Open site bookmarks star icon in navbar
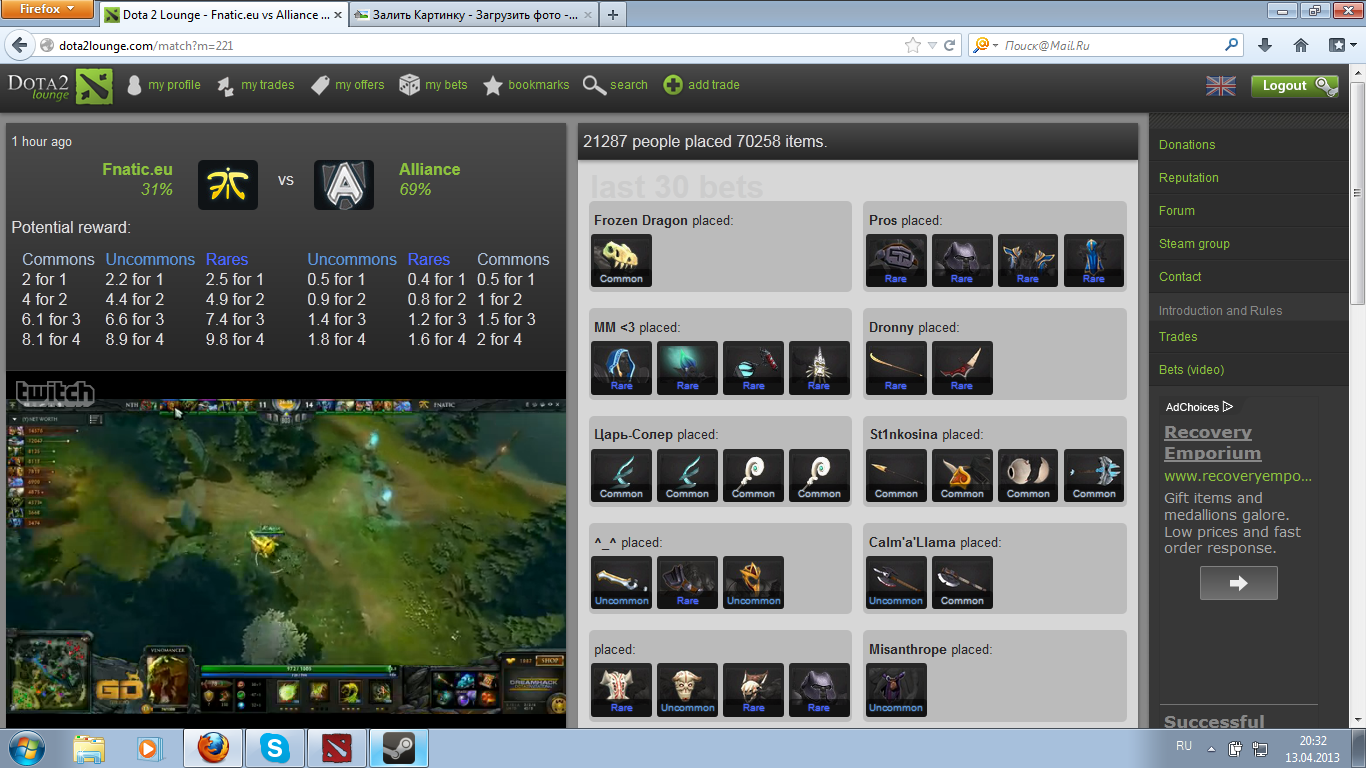This screenshot has height=768, width=1366. pos(493,86)
